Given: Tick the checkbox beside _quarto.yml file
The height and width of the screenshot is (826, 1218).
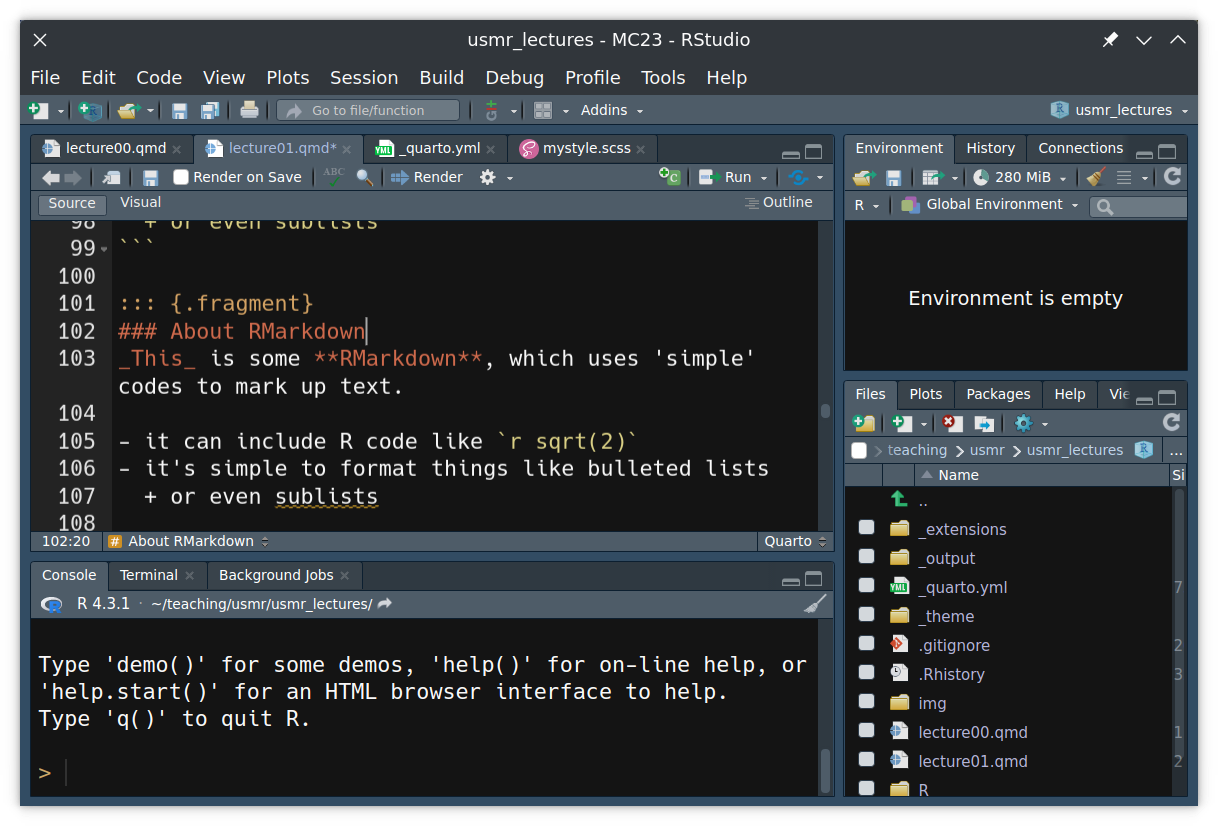Looking at the screenshot, I should (866, 586).
